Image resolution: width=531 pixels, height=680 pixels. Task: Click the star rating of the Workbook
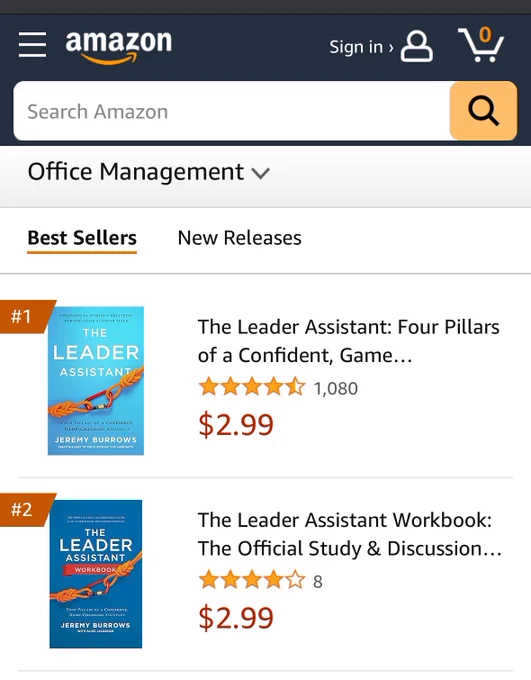point(252,580)
